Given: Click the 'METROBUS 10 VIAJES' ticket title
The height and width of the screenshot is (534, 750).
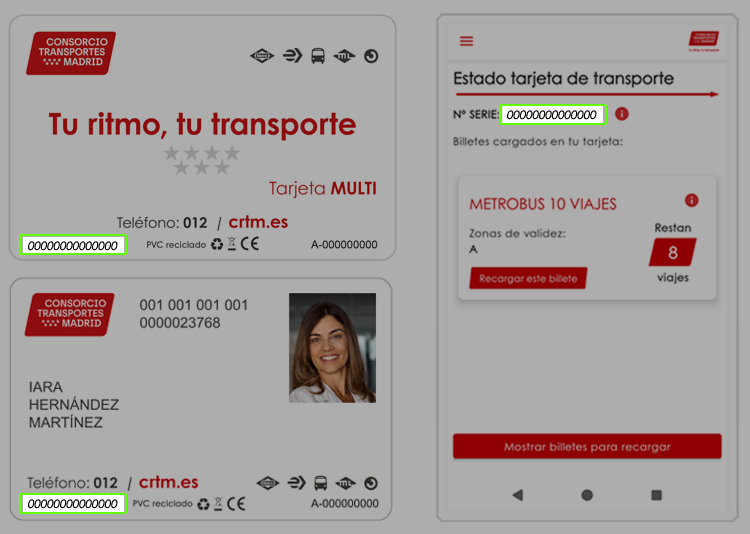Looking at the screenshot, I should click(x=543, y=204).
